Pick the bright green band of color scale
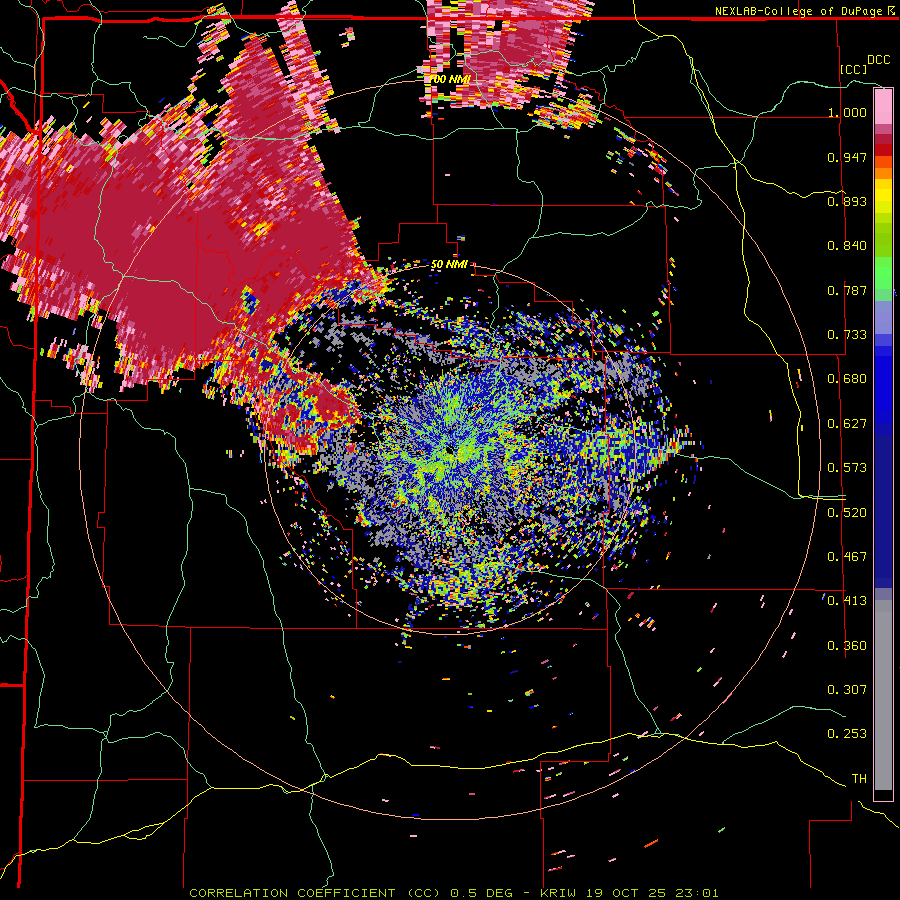This screenshot has height=900, width=900. (883, 271)
